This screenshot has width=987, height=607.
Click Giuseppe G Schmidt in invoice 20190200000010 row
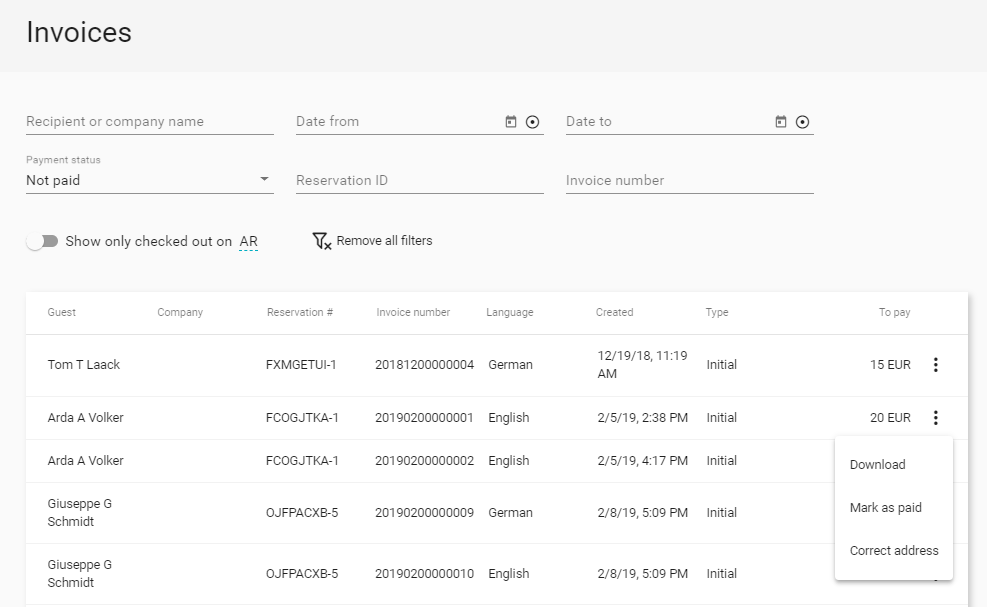coord(79,574)
